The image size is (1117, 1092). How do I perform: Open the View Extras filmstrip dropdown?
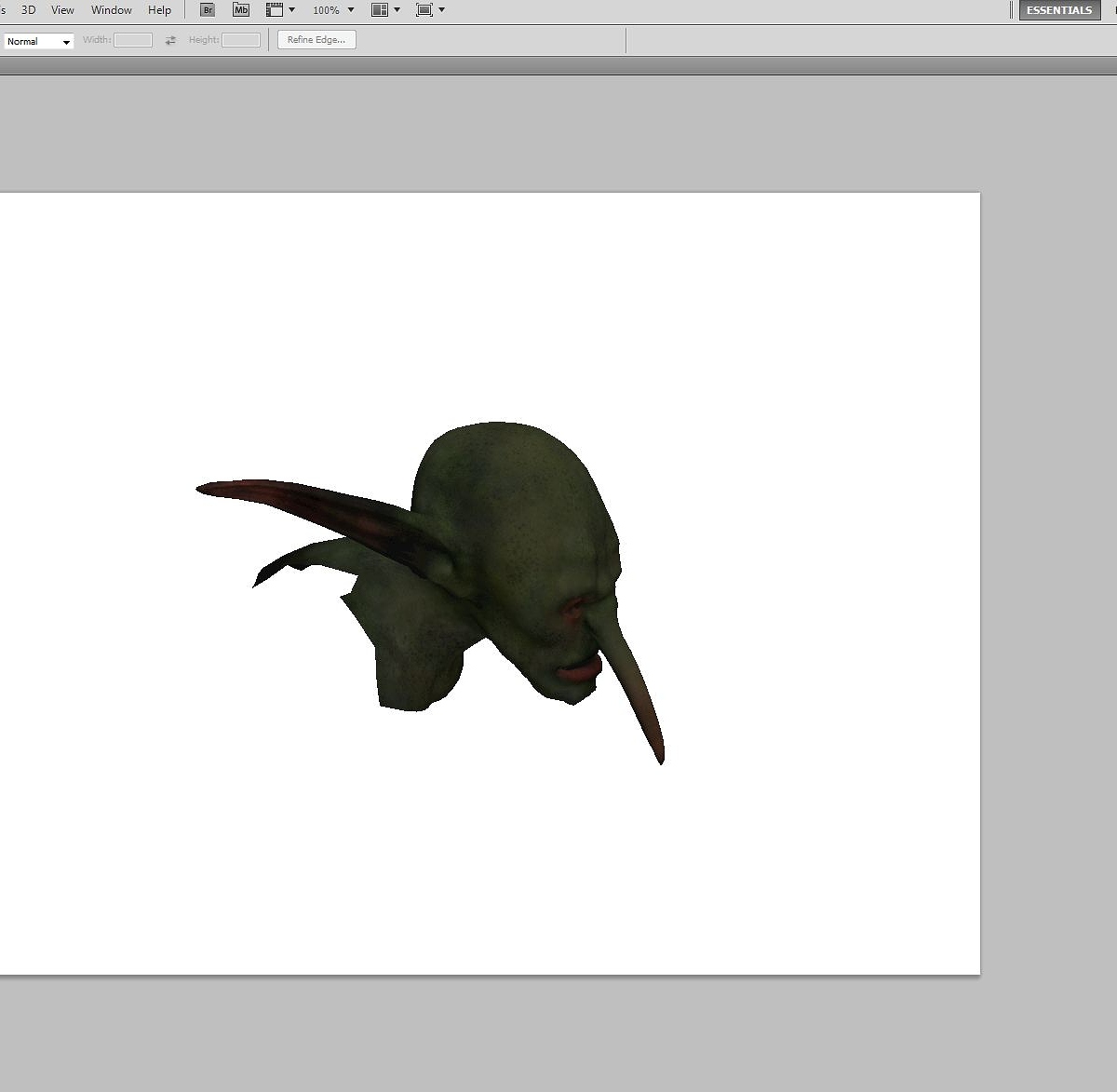[280, 10]
